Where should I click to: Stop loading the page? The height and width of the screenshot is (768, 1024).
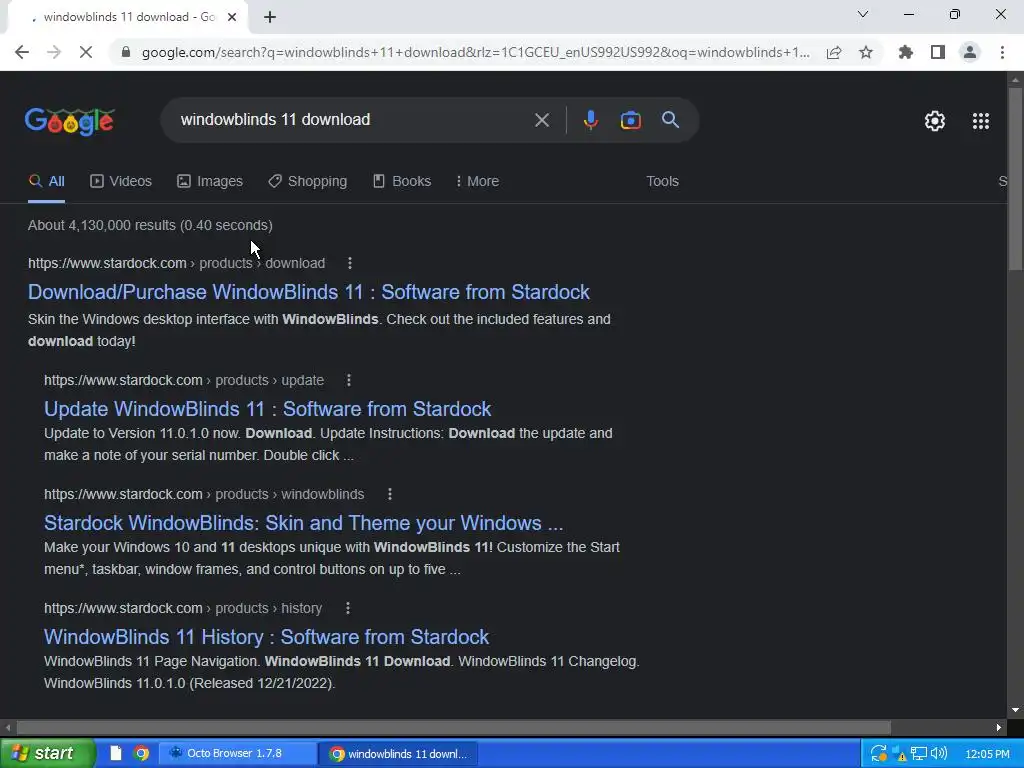point(86,52)
